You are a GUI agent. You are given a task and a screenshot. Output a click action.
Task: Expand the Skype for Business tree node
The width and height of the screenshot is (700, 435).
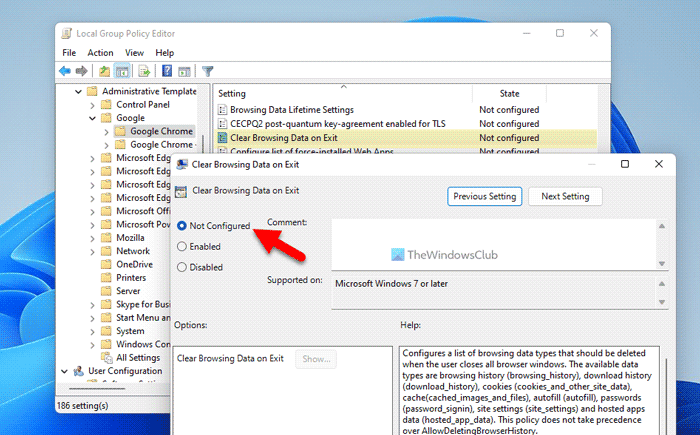click(x=92, y=305)
